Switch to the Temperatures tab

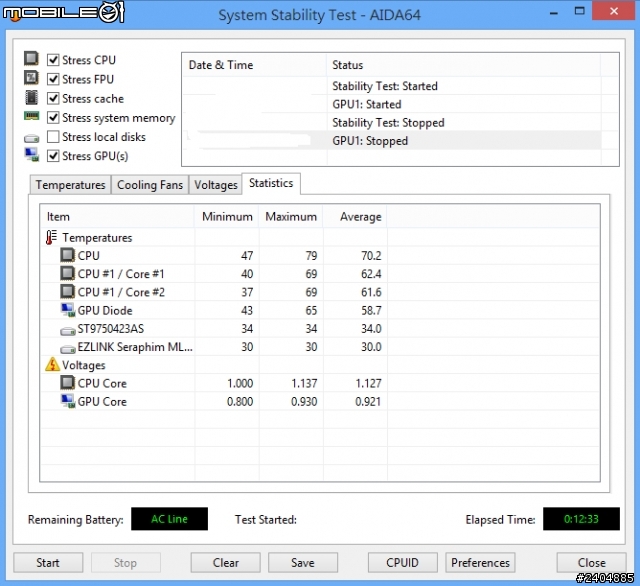pyautogui.click(x=70, y=185)
